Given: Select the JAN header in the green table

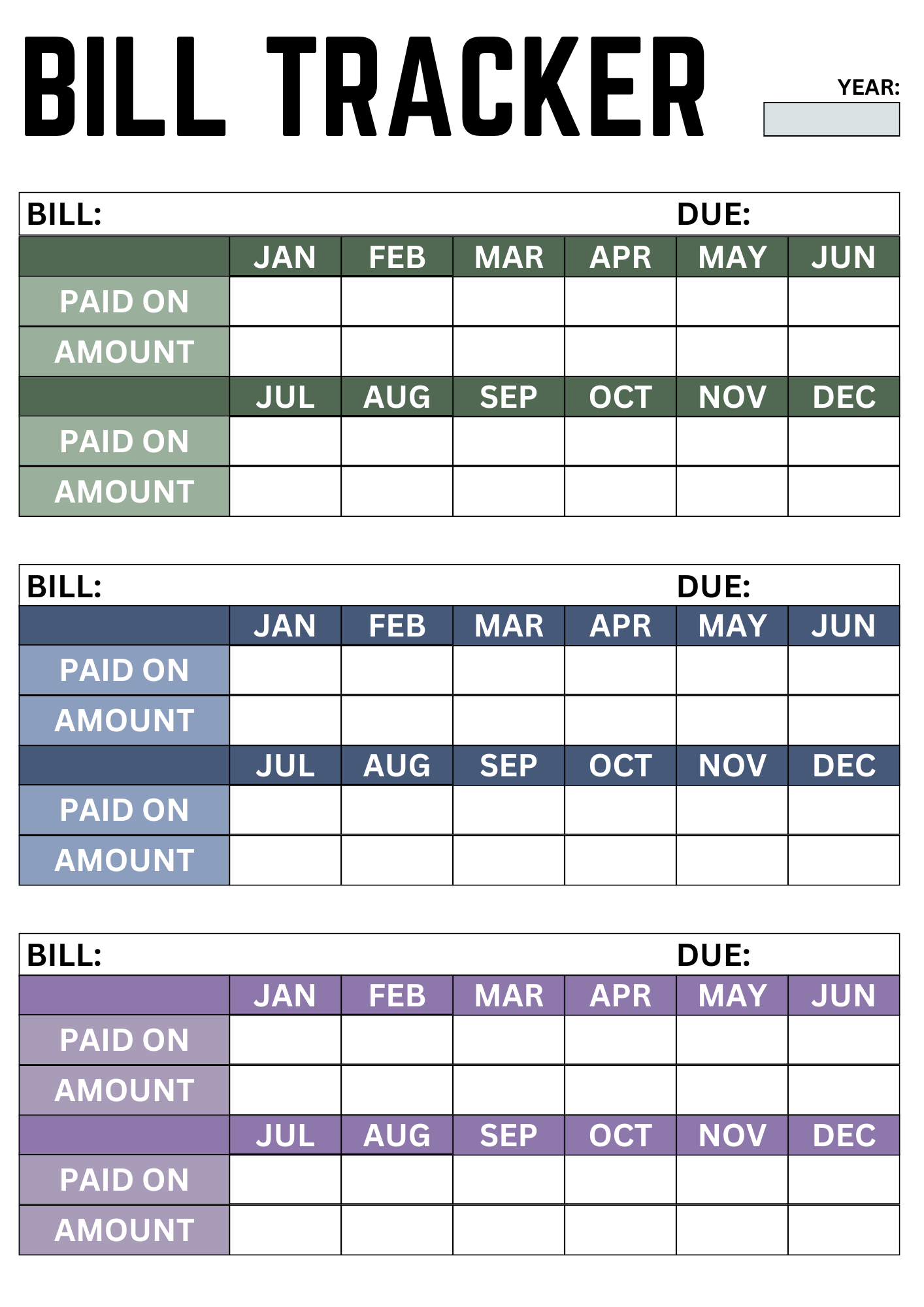Looking at the screenshot, I should [285, 257].
